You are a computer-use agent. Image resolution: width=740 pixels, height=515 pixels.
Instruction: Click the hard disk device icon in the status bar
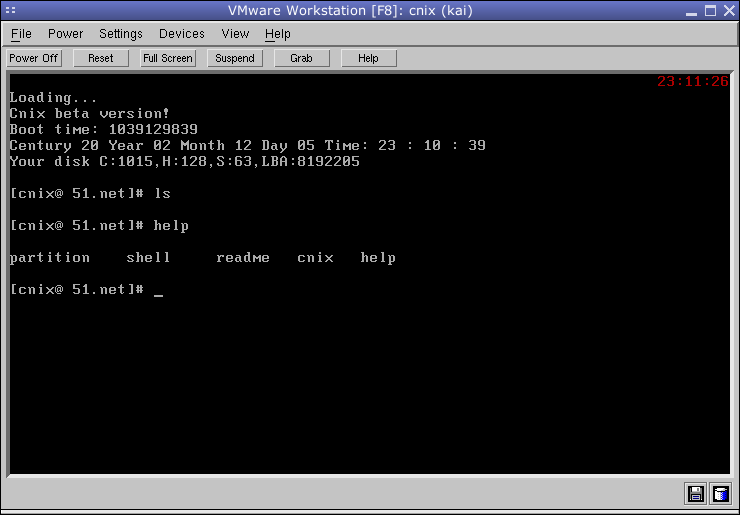click(x=721, y=494)
